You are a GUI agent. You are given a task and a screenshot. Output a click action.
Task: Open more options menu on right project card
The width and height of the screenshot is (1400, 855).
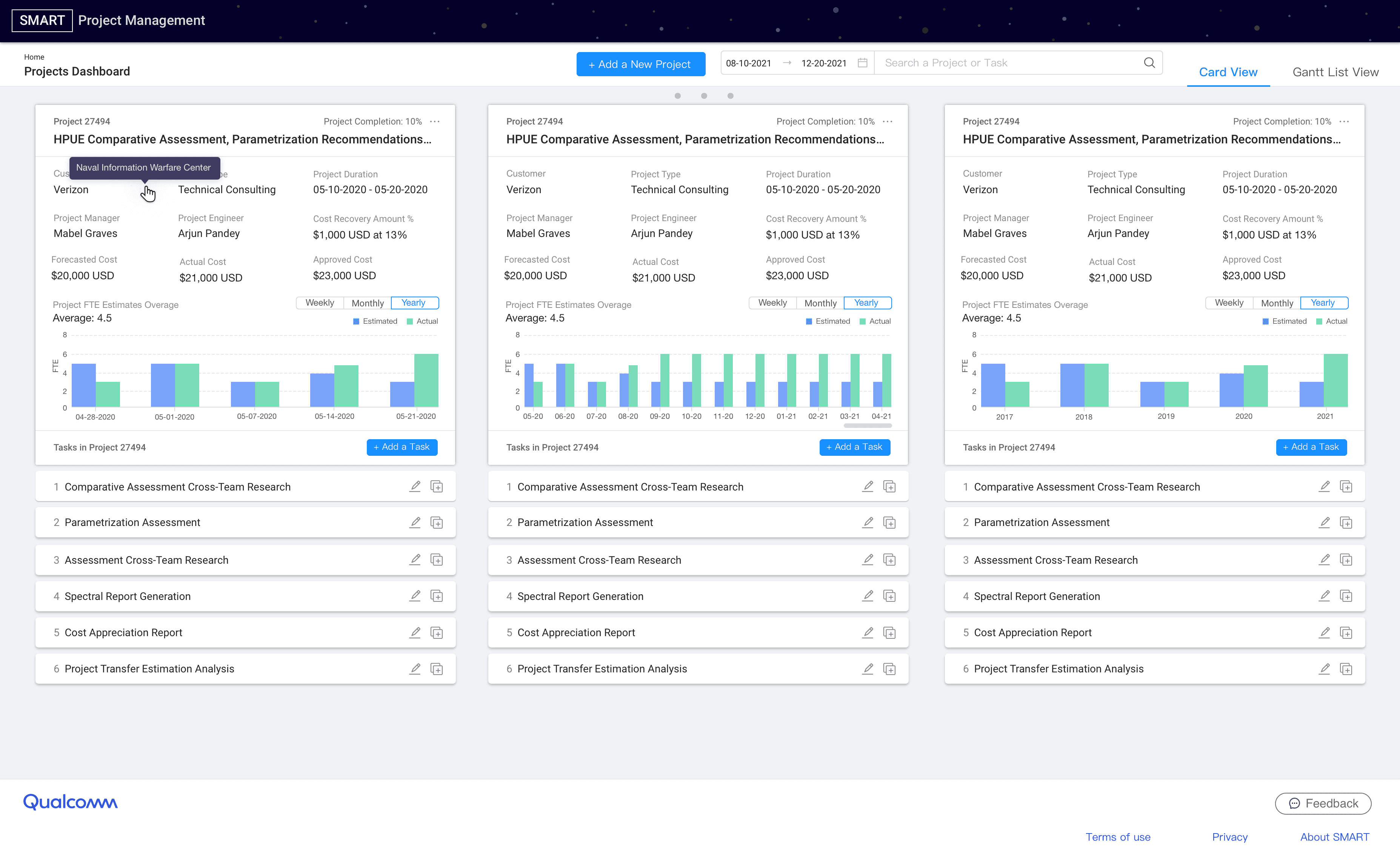tap(1344, 121)
